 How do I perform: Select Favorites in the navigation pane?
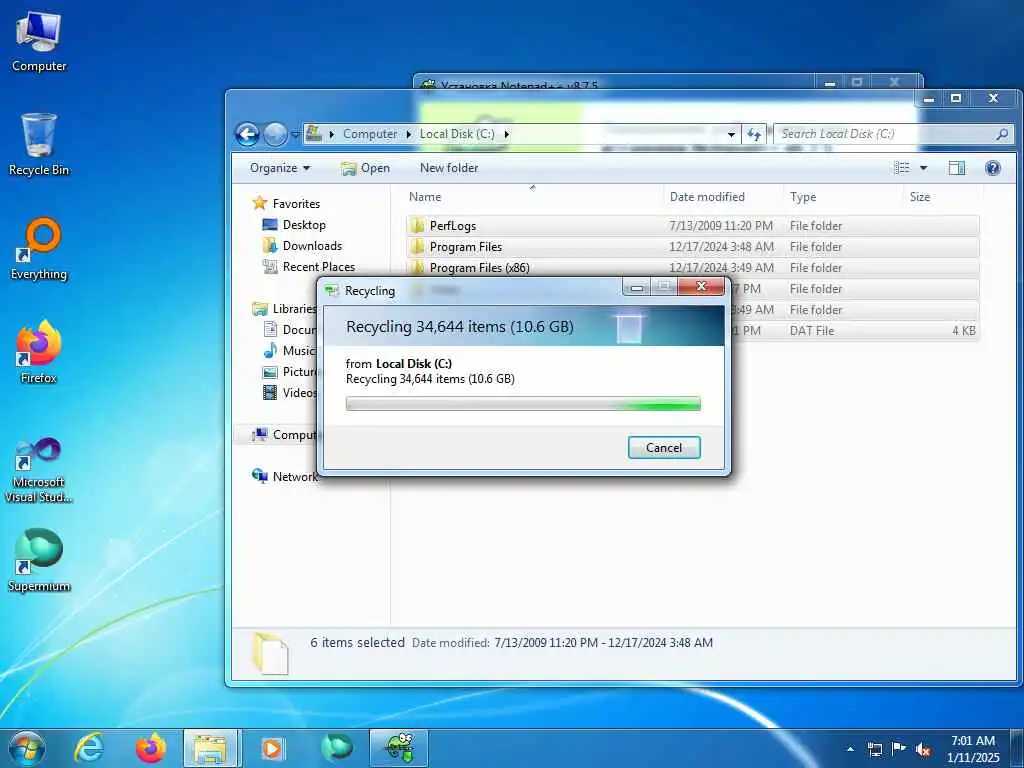(296, 204)
